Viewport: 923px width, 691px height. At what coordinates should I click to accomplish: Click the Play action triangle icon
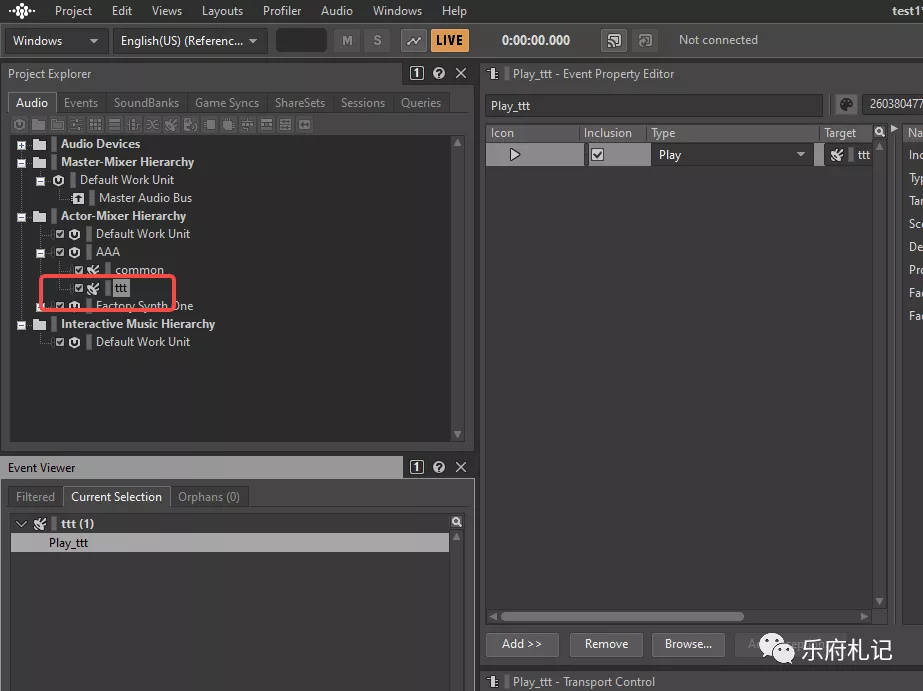(x=515, y=155)
